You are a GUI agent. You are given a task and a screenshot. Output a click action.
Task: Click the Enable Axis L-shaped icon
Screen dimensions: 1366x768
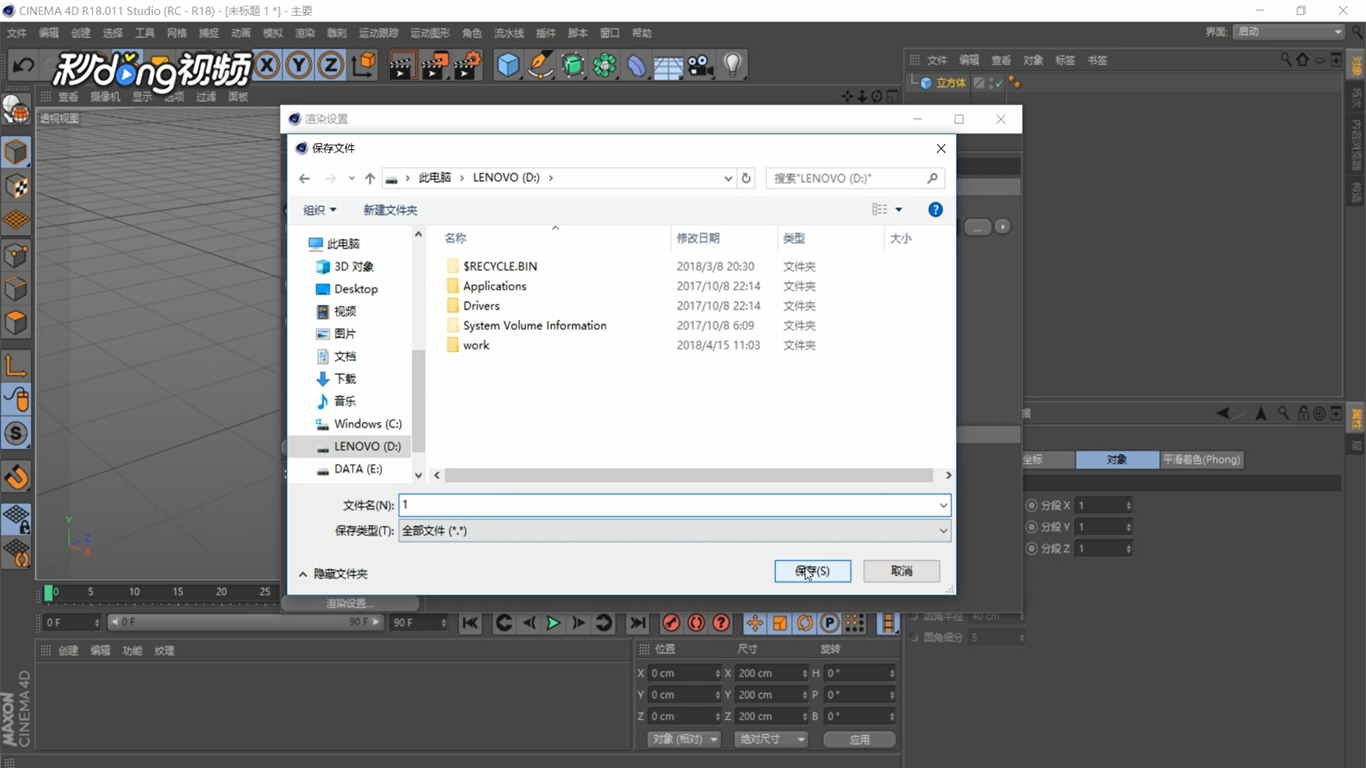tap(16, 366)
